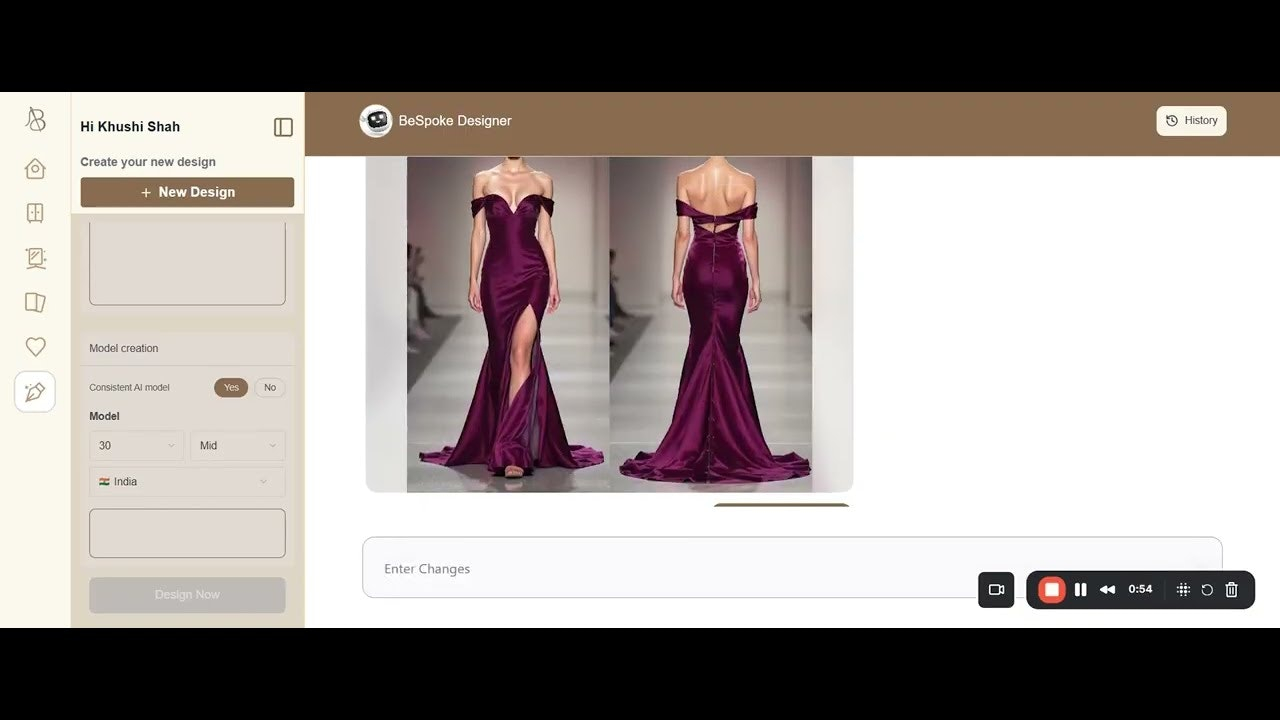Click the New Design button
Image resolution: width=1280 pixels, height=720 pixels.
click(187, 192)
